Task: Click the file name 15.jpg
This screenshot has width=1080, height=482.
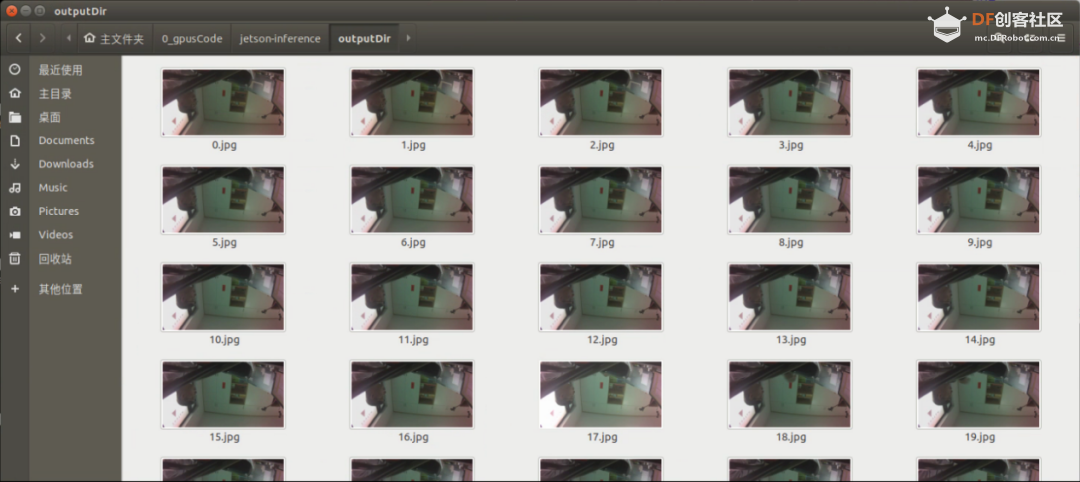Action: pos(224,437)
